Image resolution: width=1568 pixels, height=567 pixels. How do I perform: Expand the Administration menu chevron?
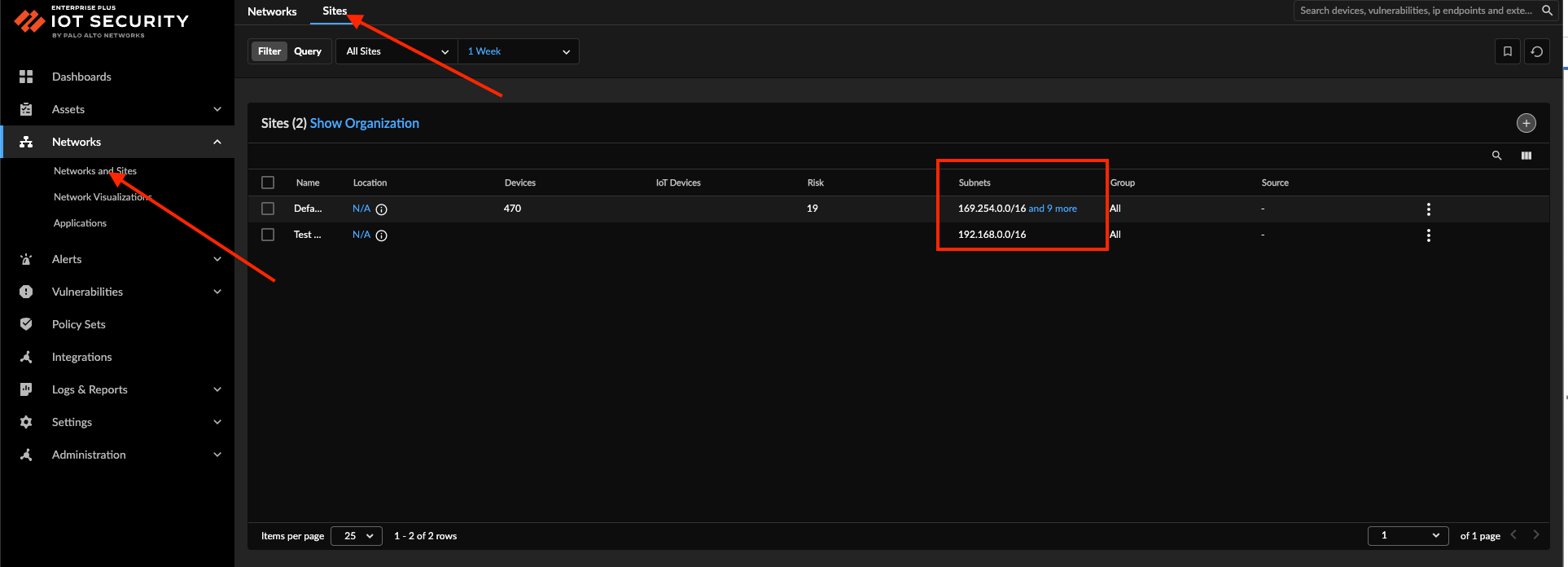[x=217, y=455]
